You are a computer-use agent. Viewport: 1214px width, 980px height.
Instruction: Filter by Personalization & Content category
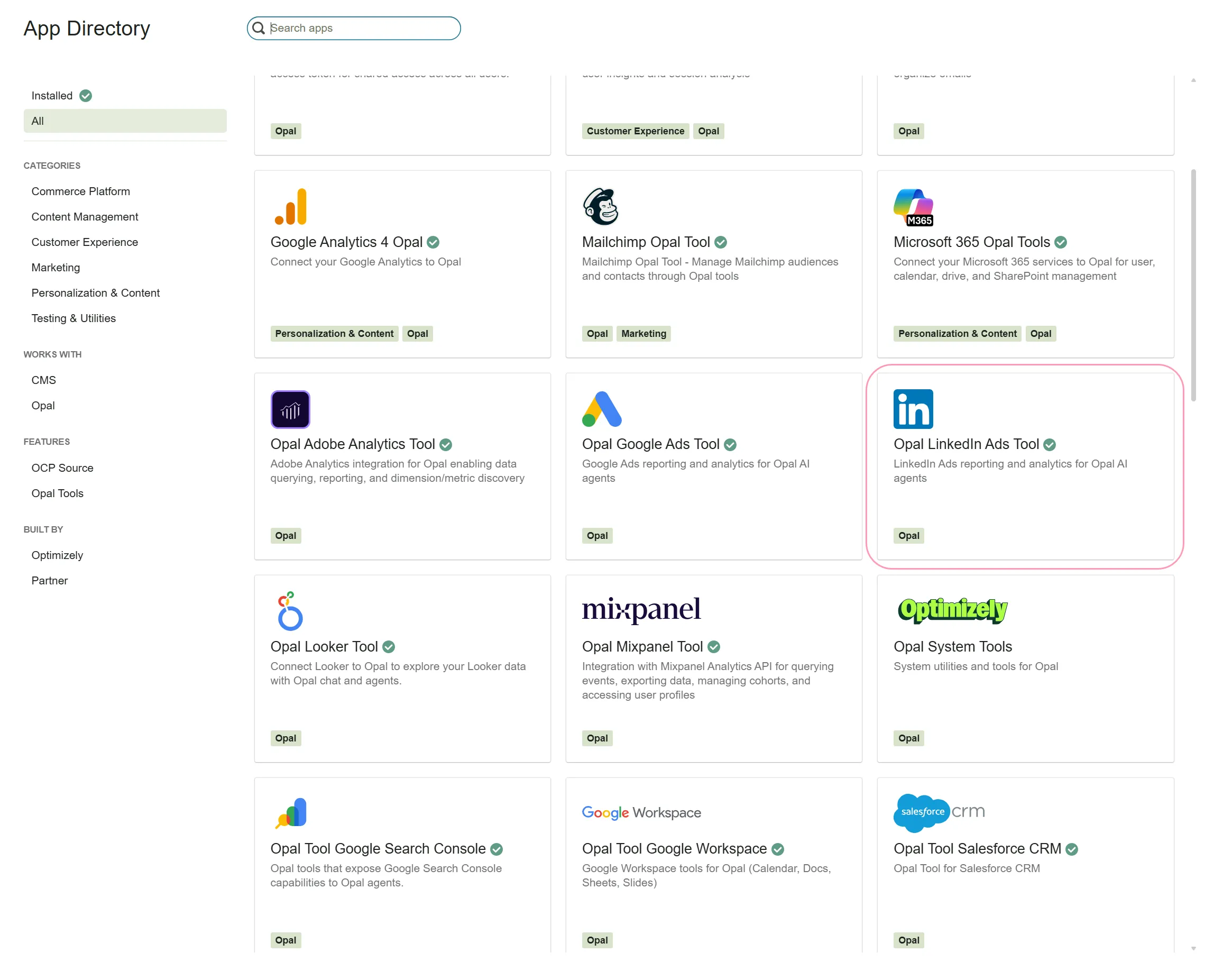[x=96, y=293]
